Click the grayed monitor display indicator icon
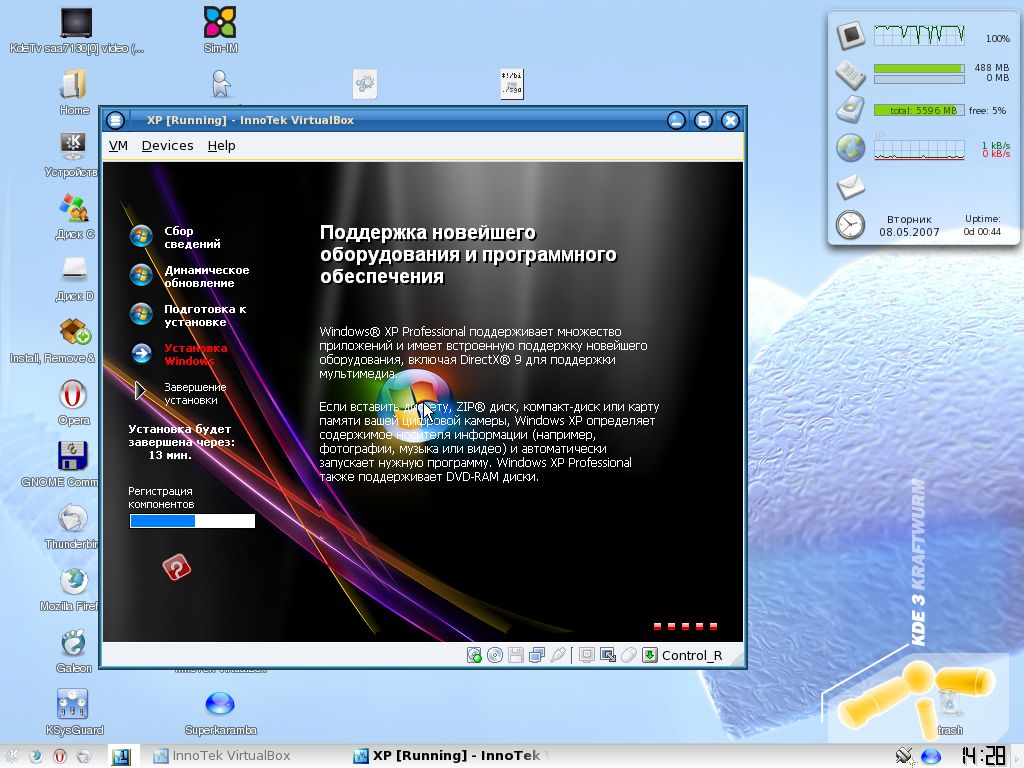1024x768 pixels. [x=586, y=655]
